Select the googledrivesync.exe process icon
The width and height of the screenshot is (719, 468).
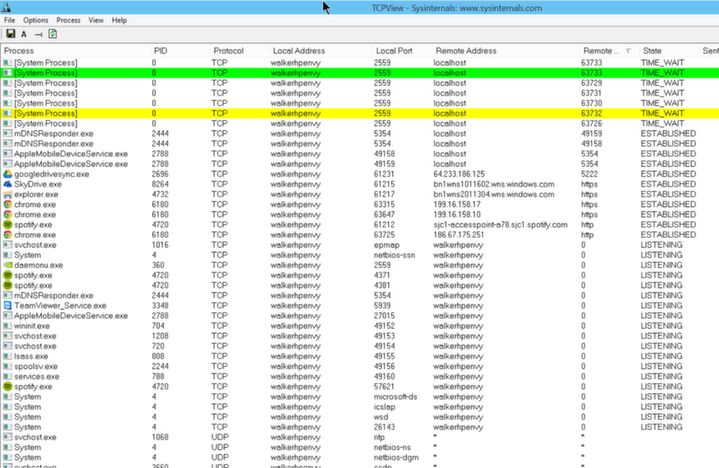(7, 174)
